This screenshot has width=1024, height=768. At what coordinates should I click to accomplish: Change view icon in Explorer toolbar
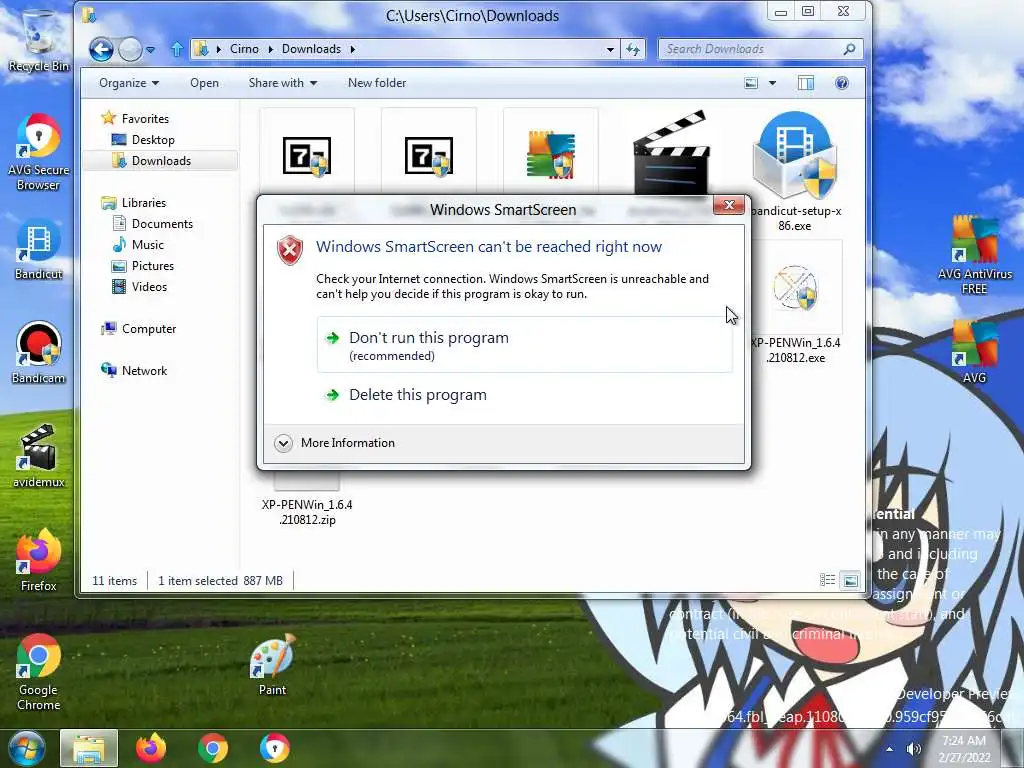click(x=752, y=83)
